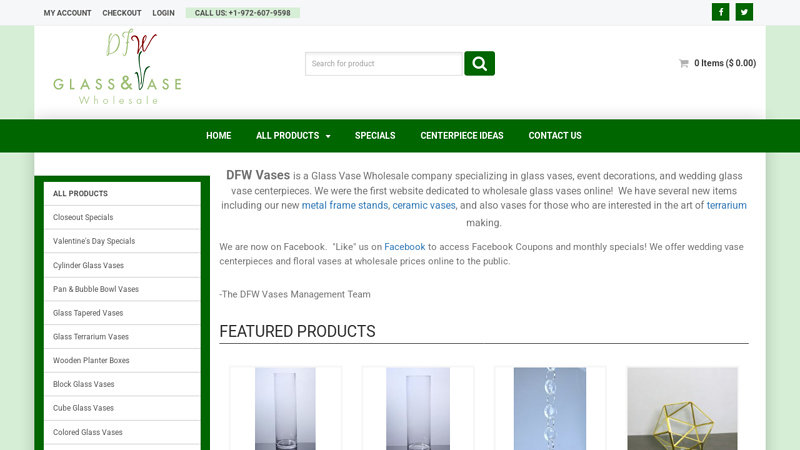Click the Facebook icon in top bar
The width and height of the screenshot is (800, 450).
(x=720, y=12)
